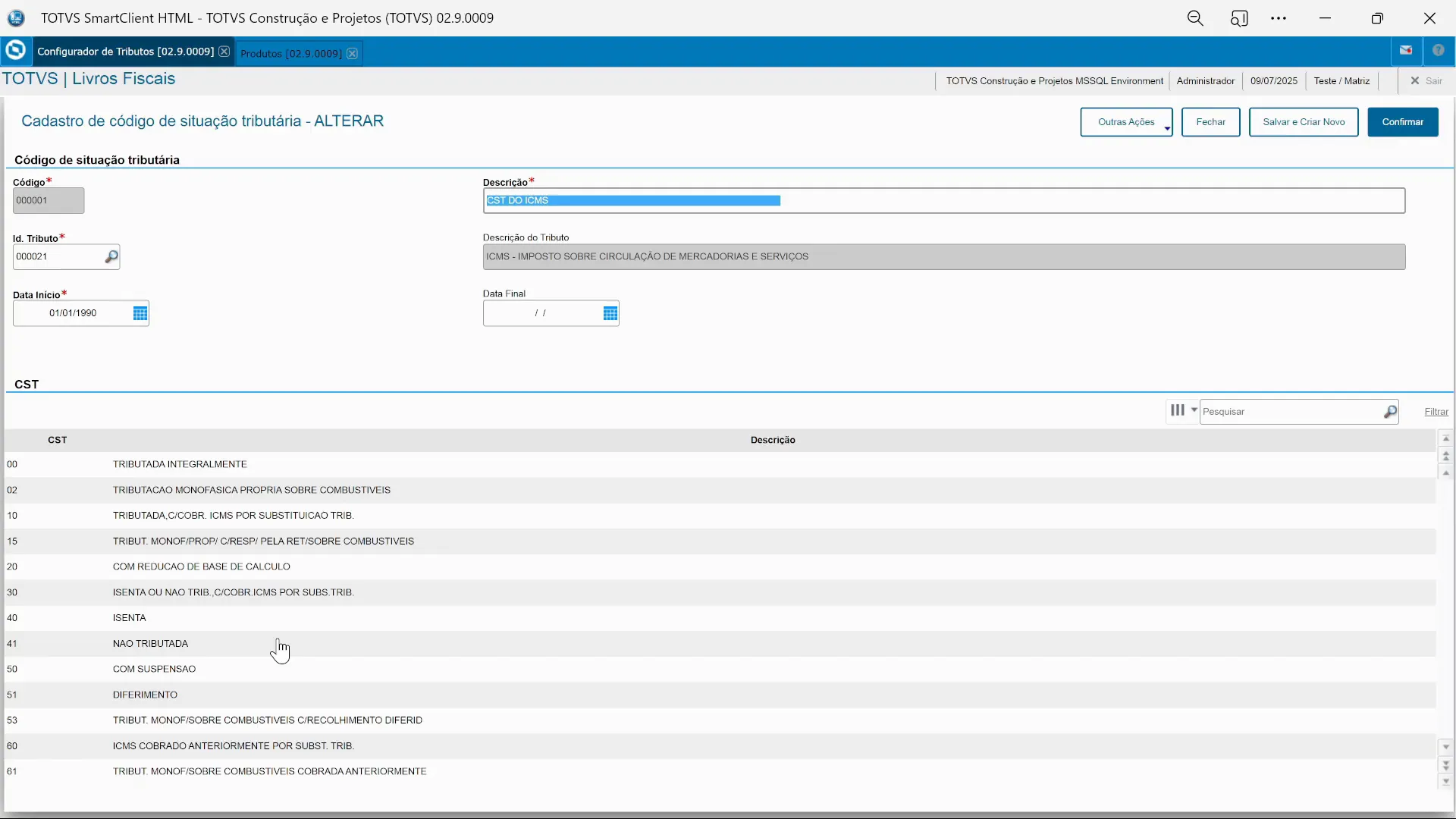Viewport: 1456px width, 819px height.
Task: Open the Data Inicio calendar picker
Action: pyautogui.click(x=140, y=313)
